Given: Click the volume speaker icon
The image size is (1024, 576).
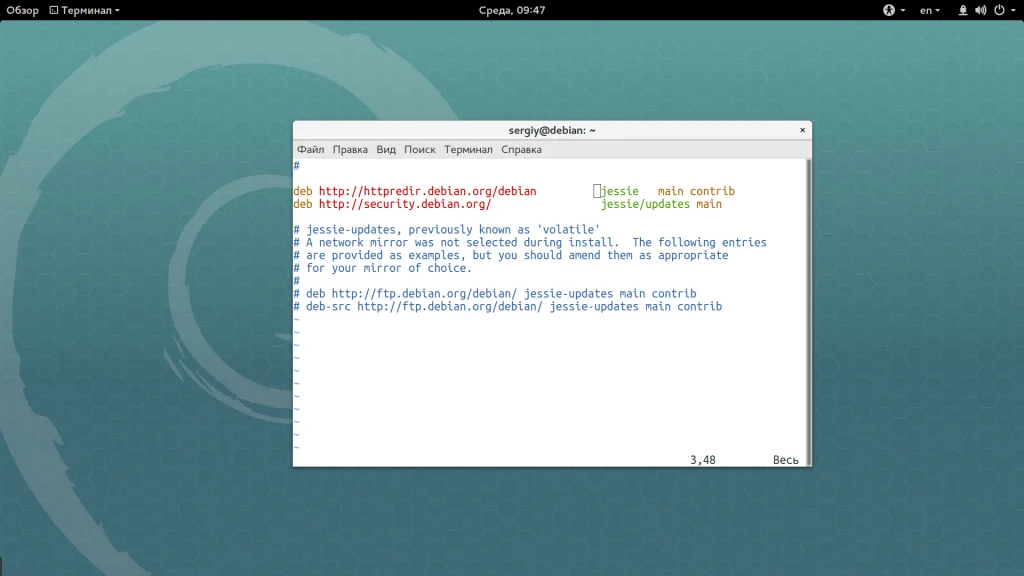Looking at the screenshot, I should click(980, 10).
